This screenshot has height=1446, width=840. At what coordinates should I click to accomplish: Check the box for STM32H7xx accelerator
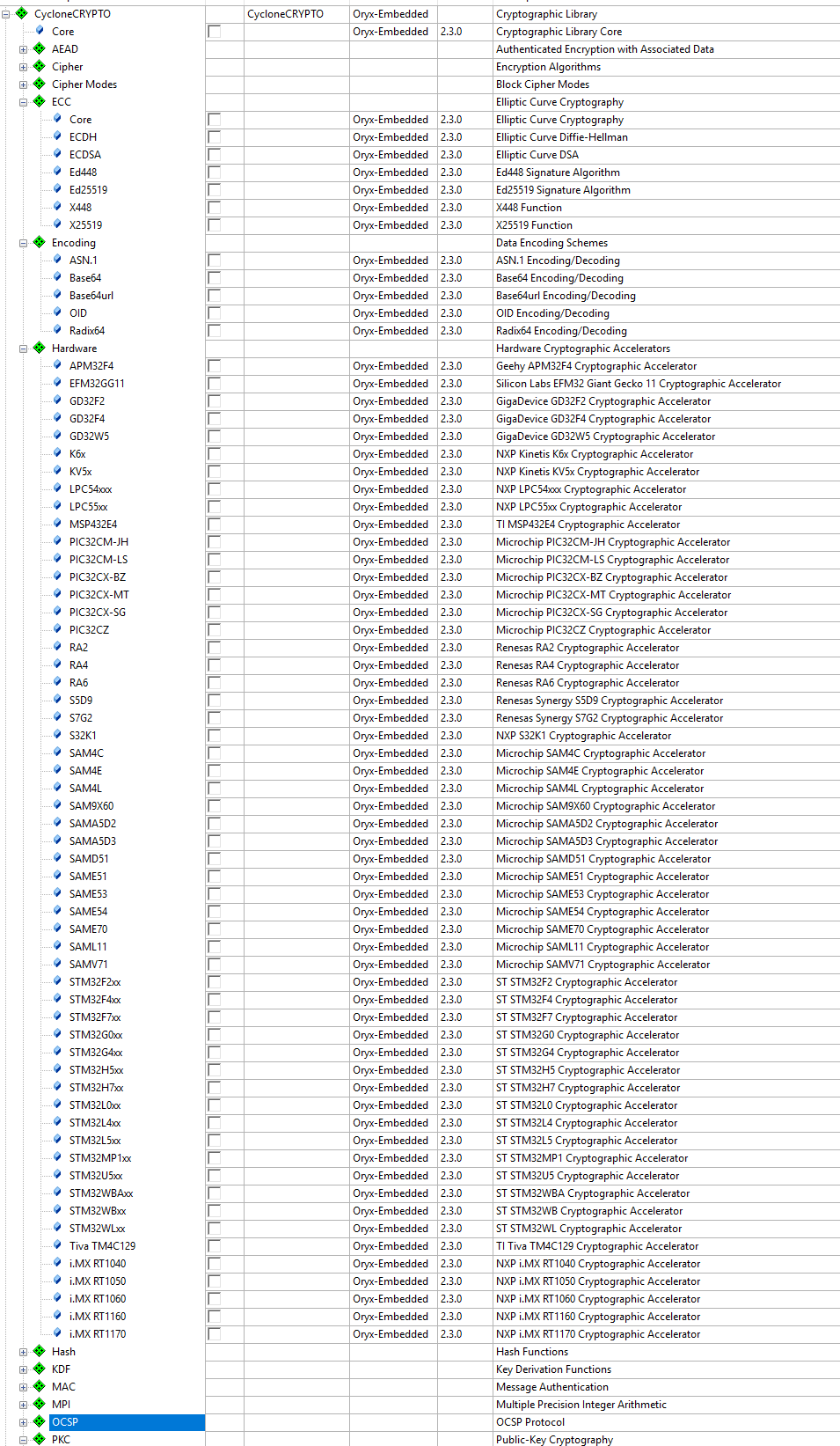215,1088
